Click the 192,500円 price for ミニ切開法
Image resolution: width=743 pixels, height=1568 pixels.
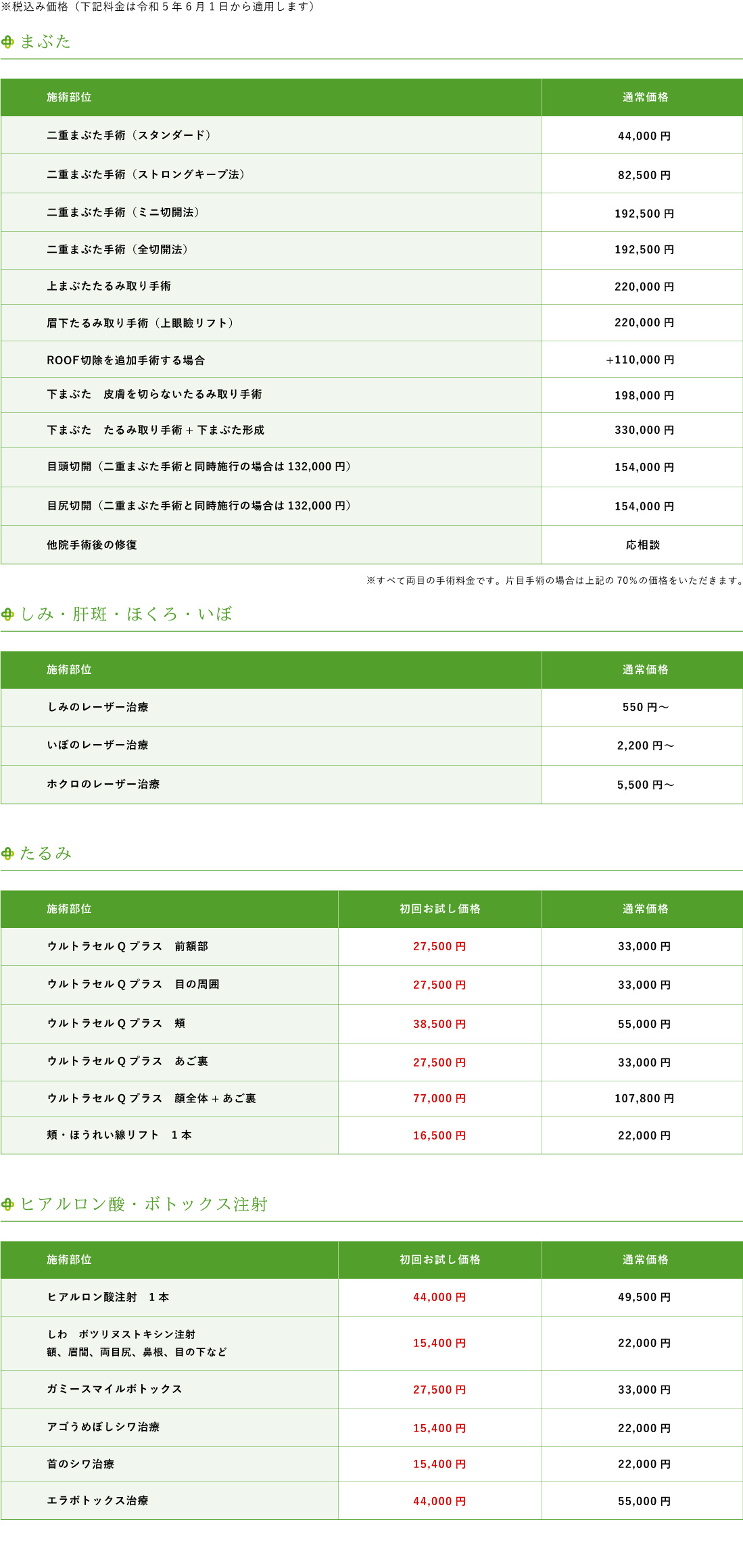(x=644, y=214)
